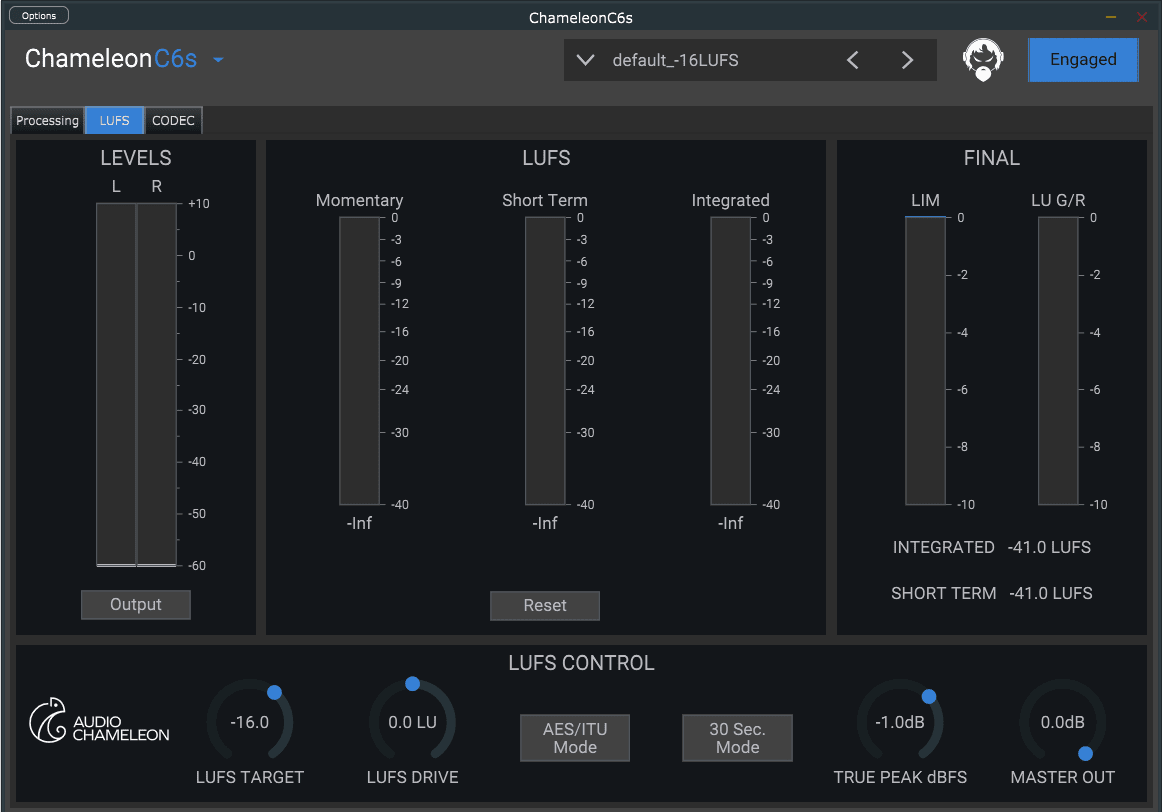Viewport: 1162px width, 812px height.
Task: Go to the next preset arrow
Action: (x=907, y=60)
